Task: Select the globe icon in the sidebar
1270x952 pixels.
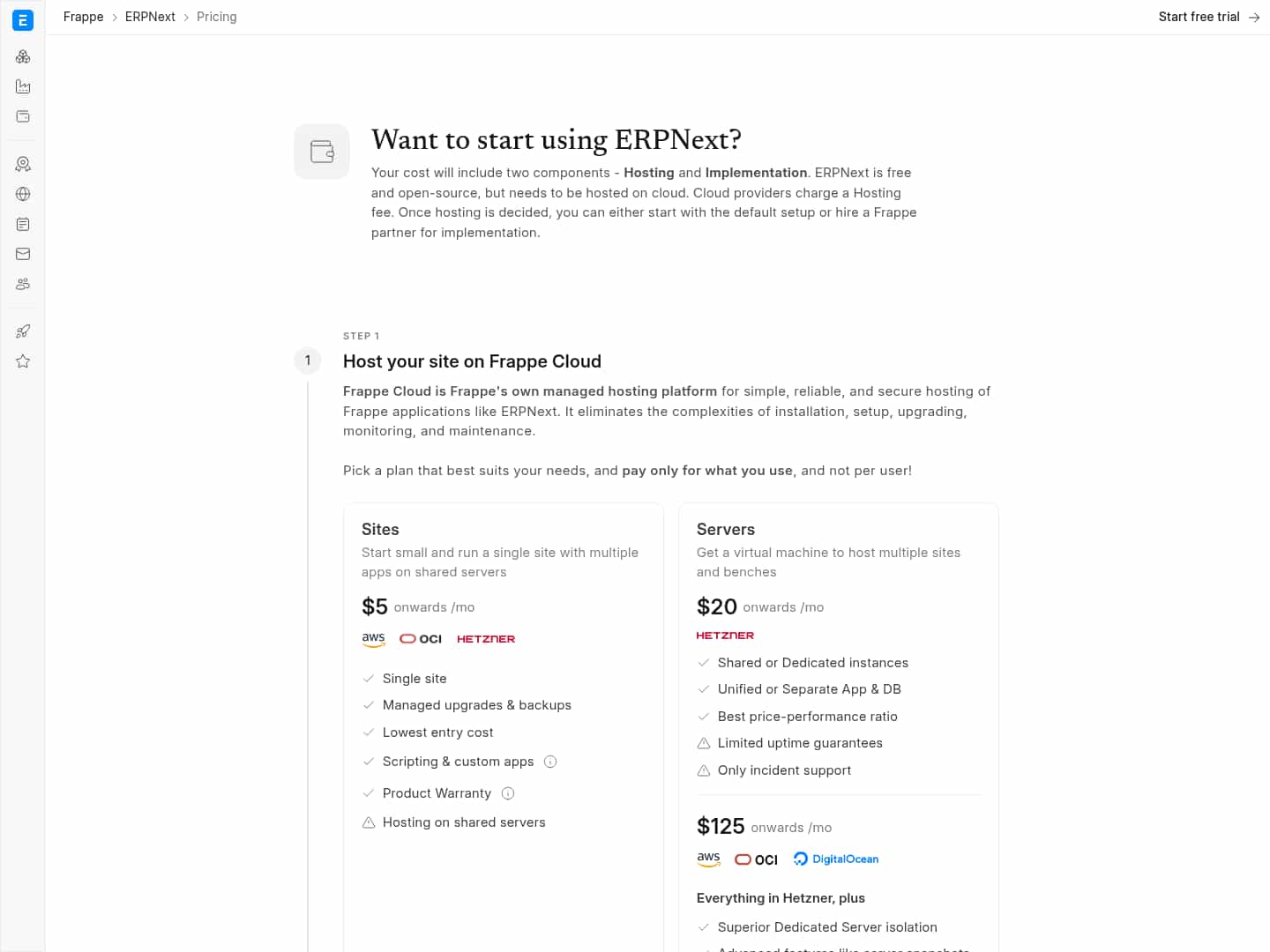Action: point(22,194)
